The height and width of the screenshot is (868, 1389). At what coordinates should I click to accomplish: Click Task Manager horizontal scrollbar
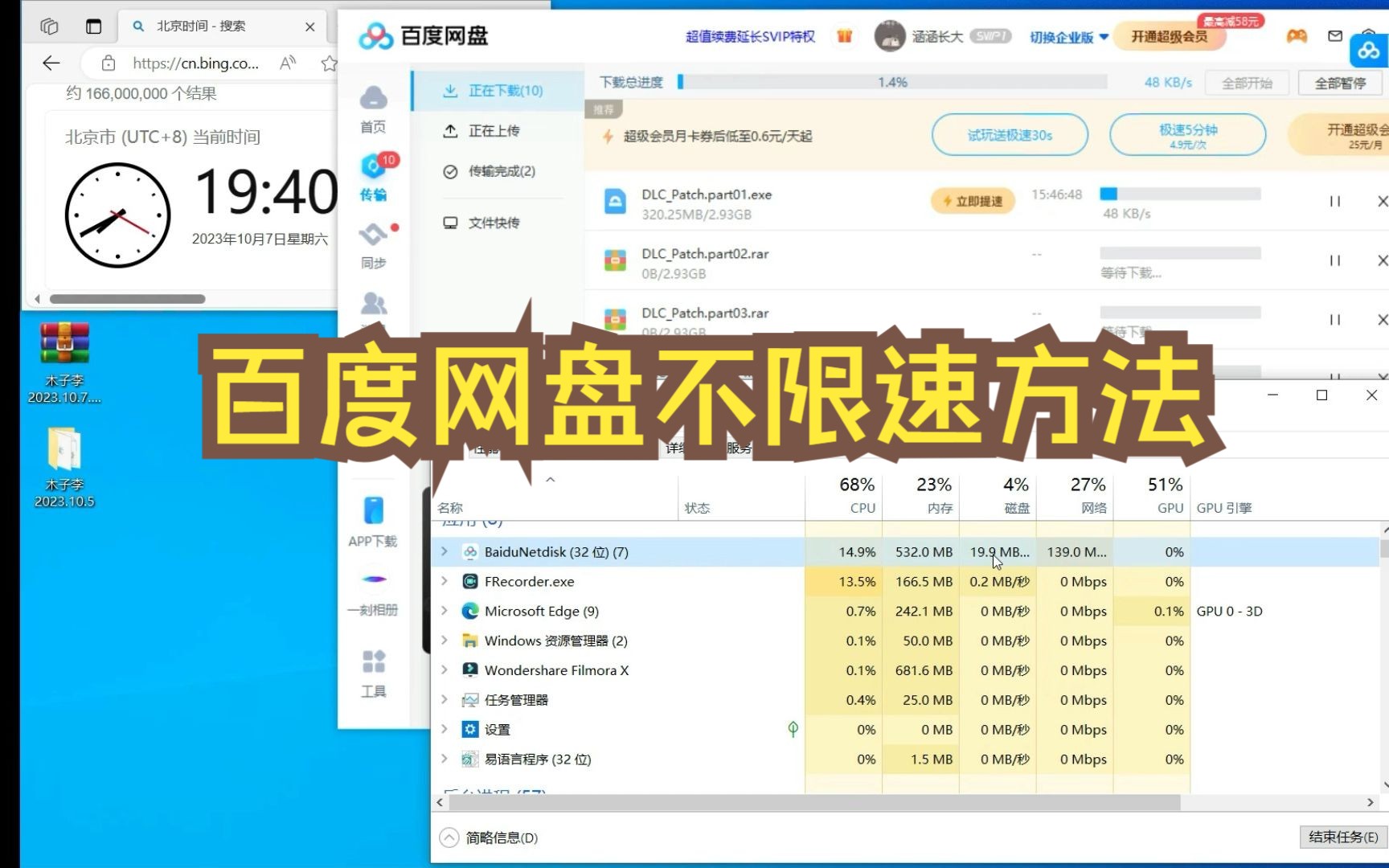pyautogui.click(x=813, y=802)
